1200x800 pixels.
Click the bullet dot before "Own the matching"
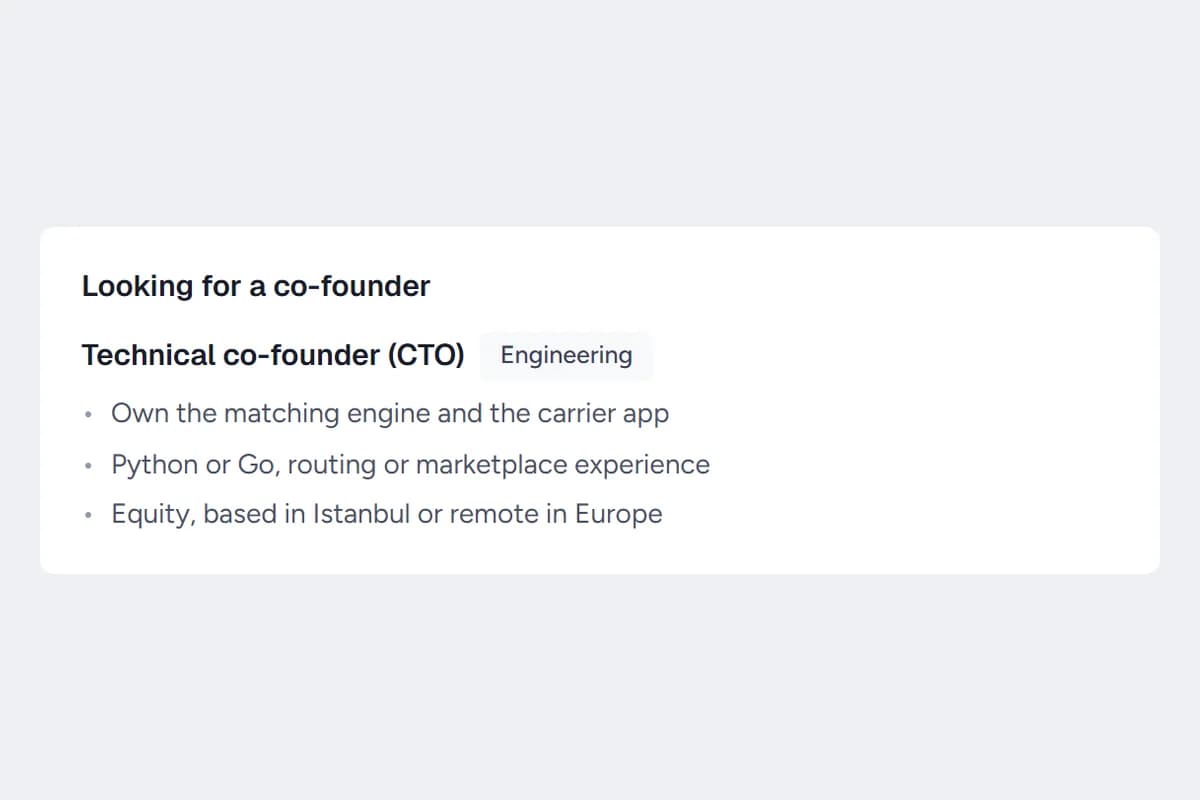click(89, 414)
